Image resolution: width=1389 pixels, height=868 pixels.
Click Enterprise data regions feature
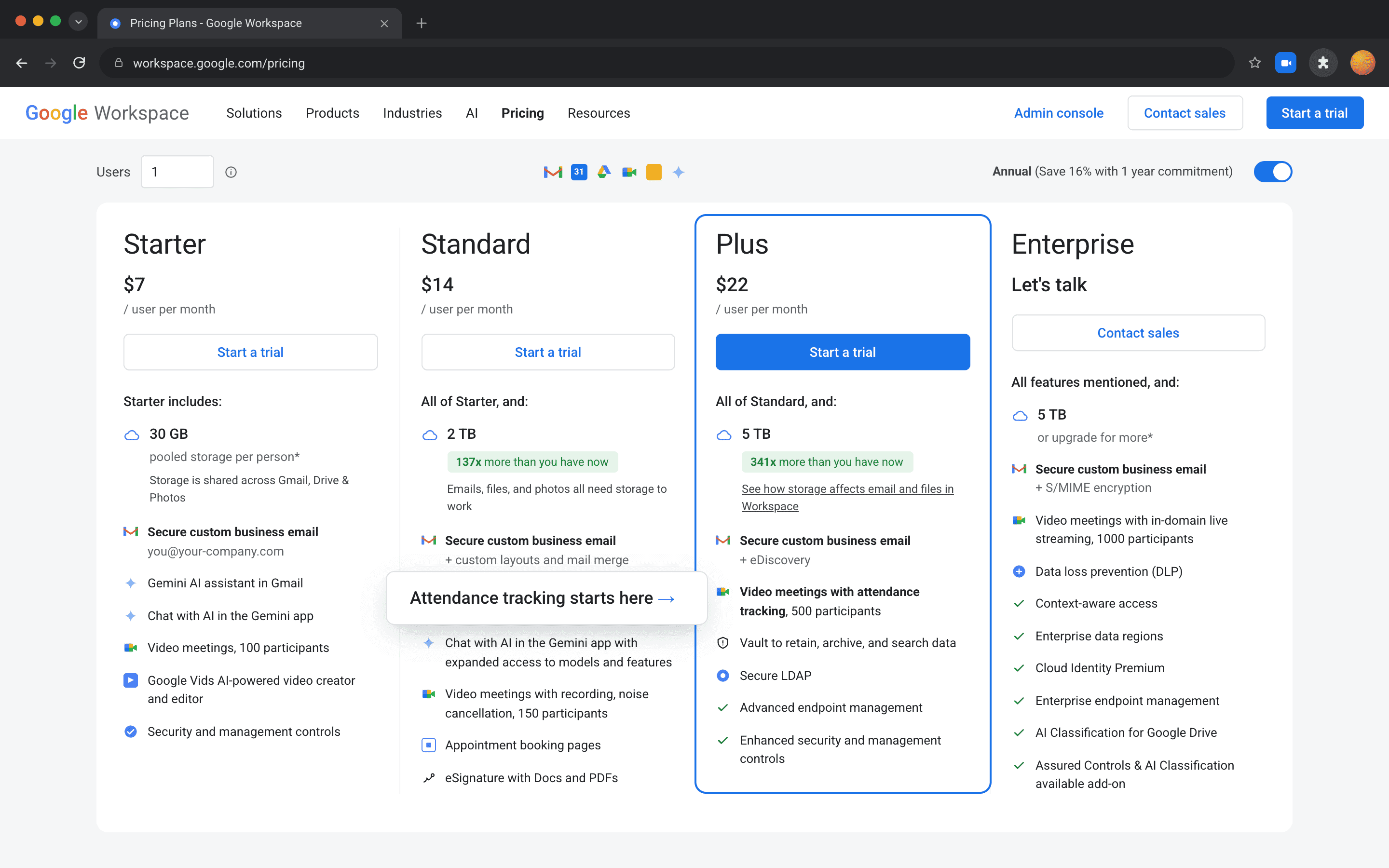pos(1099,636)
